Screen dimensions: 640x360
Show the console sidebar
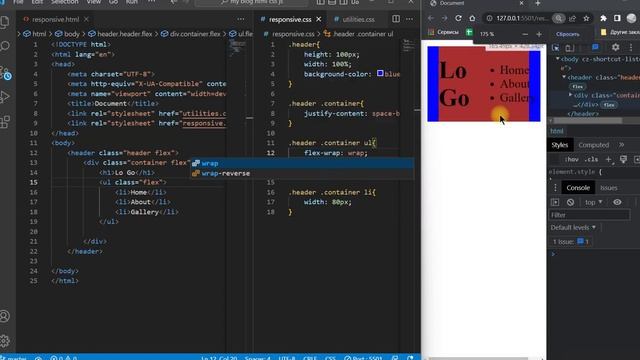(x=555, y=202)
